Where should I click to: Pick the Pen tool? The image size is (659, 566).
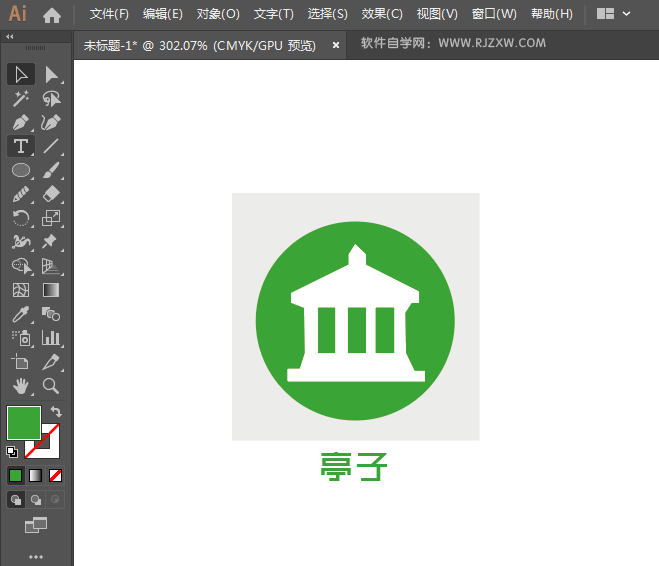click(20, 122)
